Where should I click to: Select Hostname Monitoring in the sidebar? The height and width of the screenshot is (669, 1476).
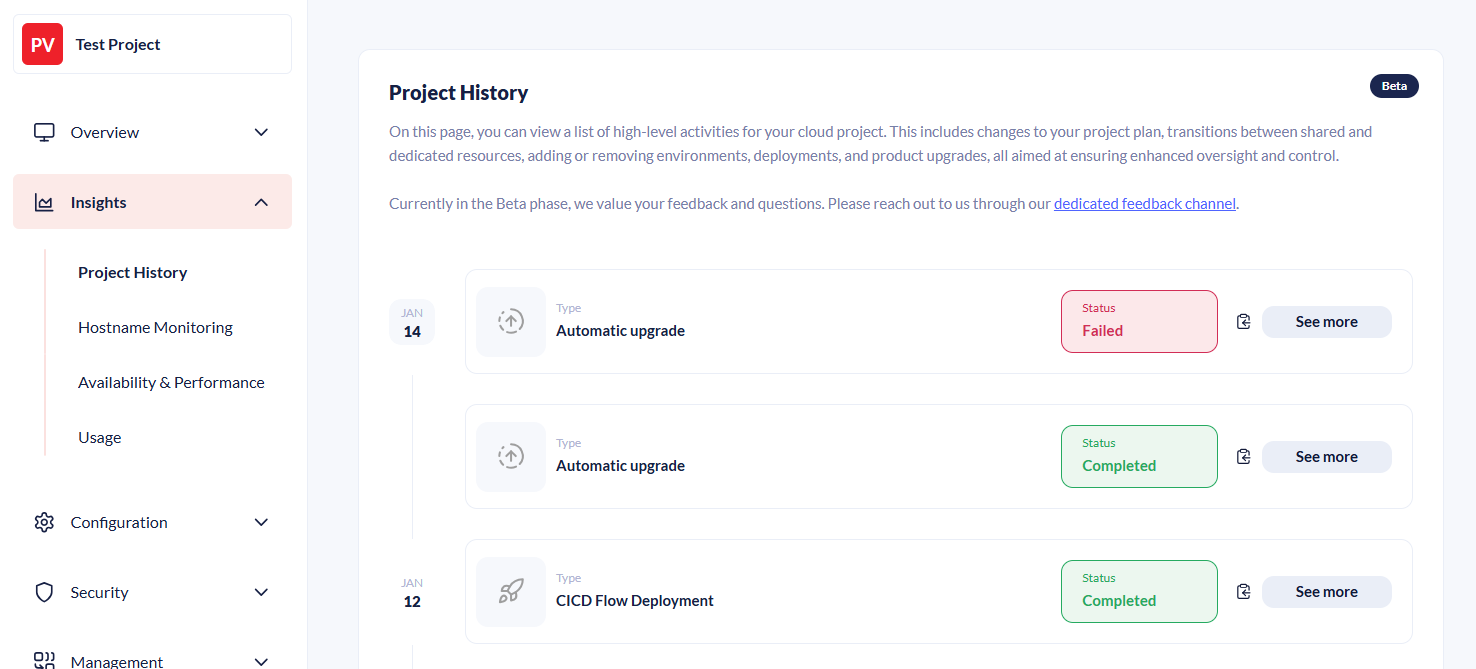tap(155, 327)
